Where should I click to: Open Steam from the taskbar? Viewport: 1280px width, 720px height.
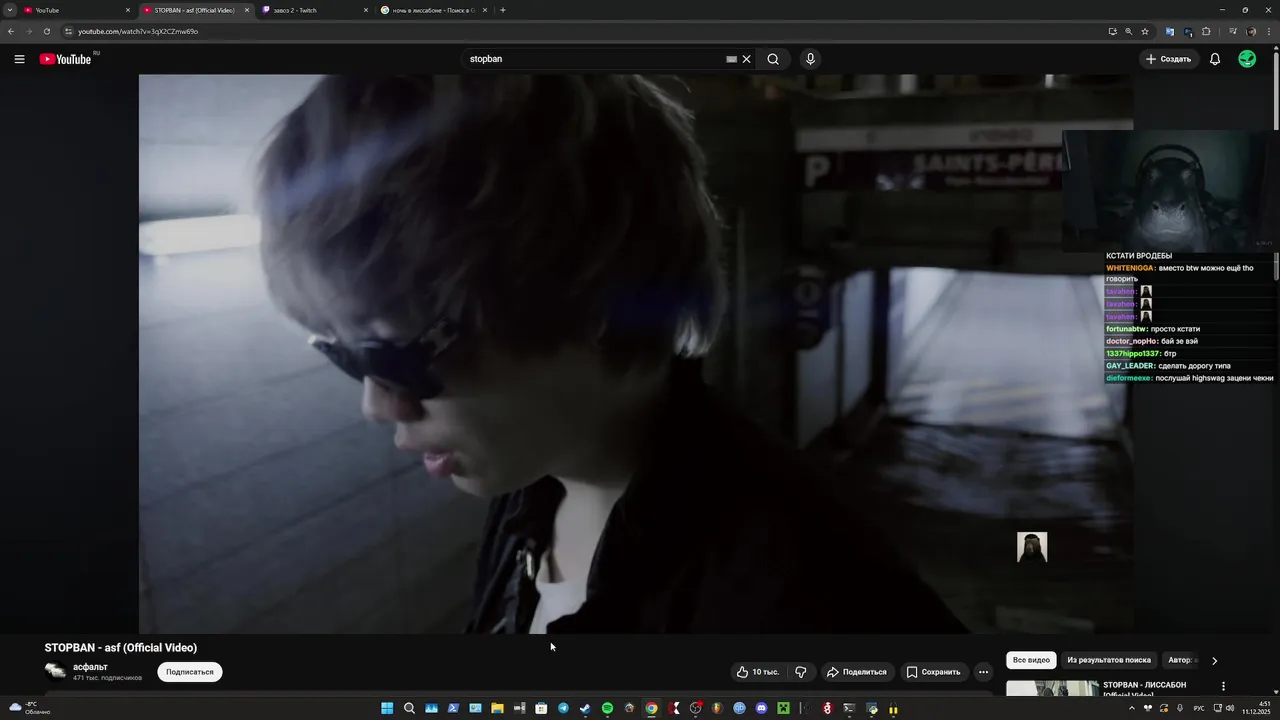click(x=585, y=708)
